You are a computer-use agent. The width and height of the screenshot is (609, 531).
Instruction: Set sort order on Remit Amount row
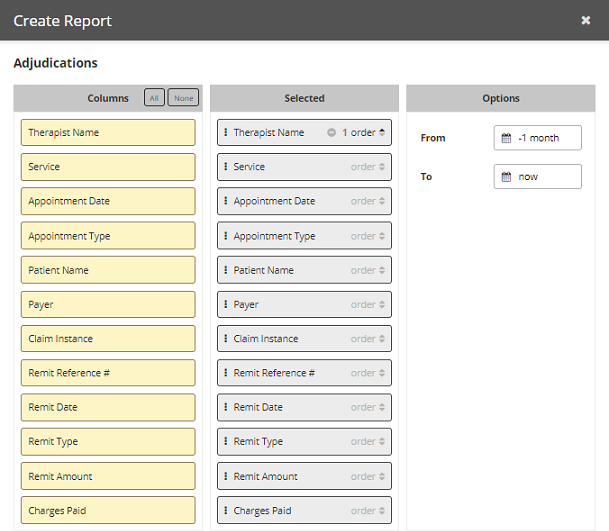pos(367,476)
